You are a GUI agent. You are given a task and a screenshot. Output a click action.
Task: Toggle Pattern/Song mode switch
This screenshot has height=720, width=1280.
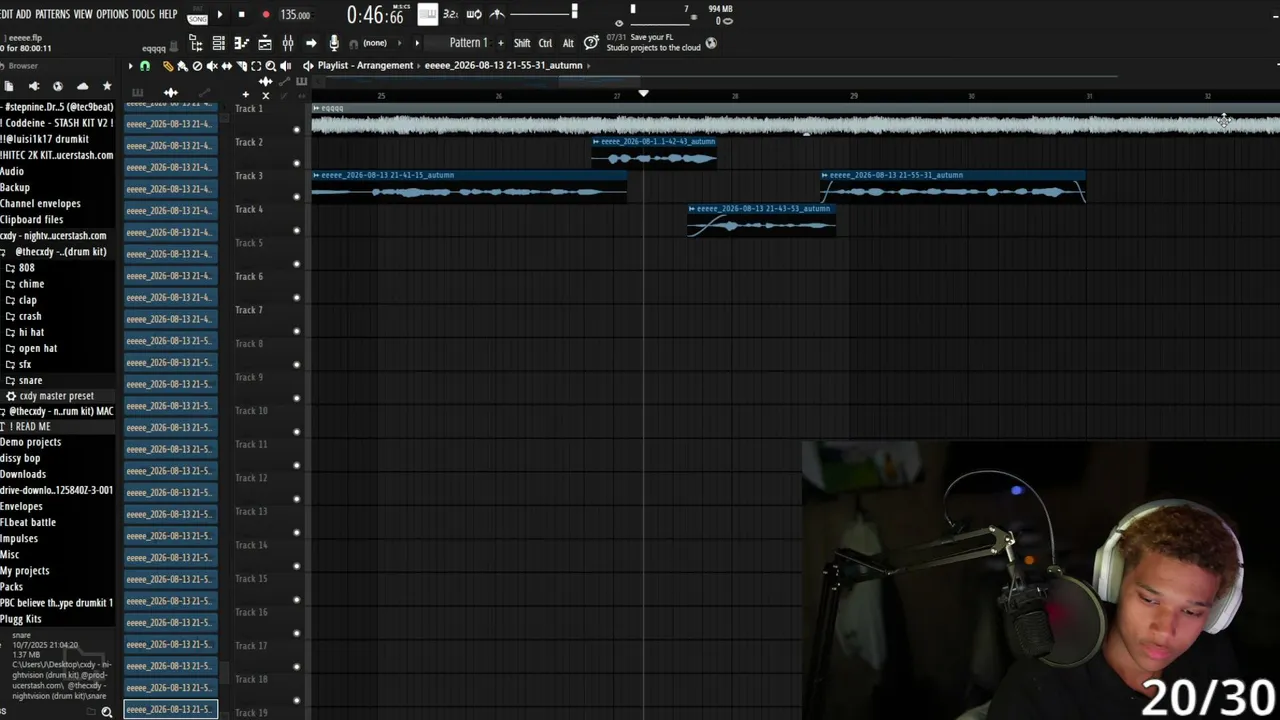pos(197,15)
